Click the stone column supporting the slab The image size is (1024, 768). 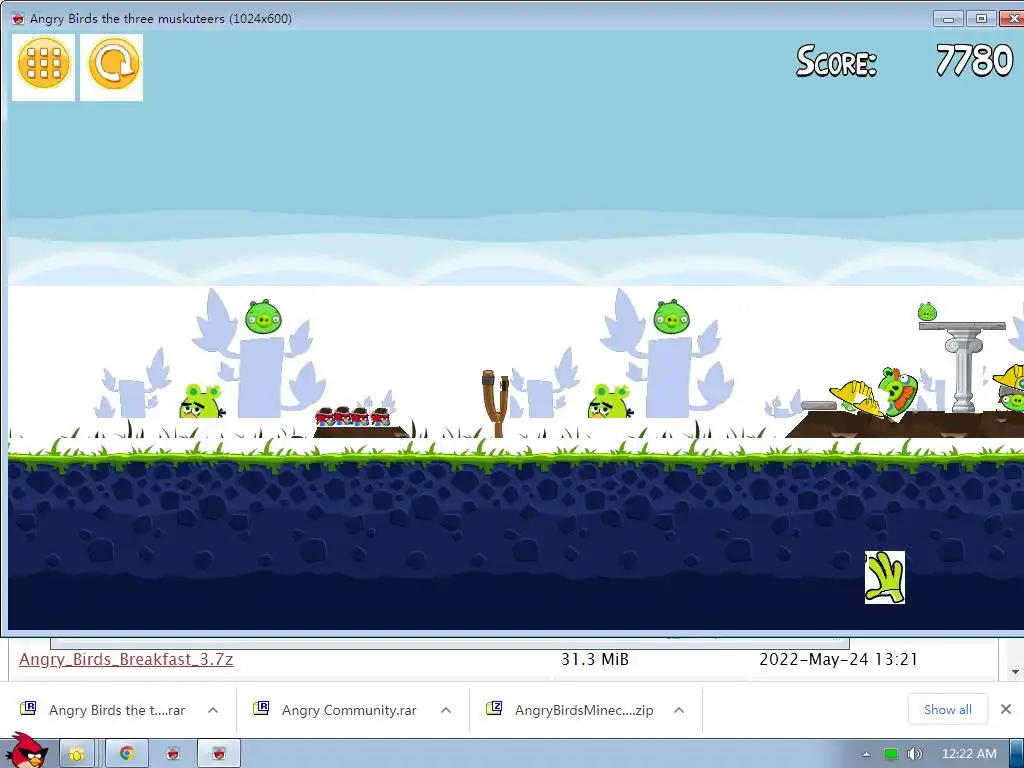pos(963,370)
